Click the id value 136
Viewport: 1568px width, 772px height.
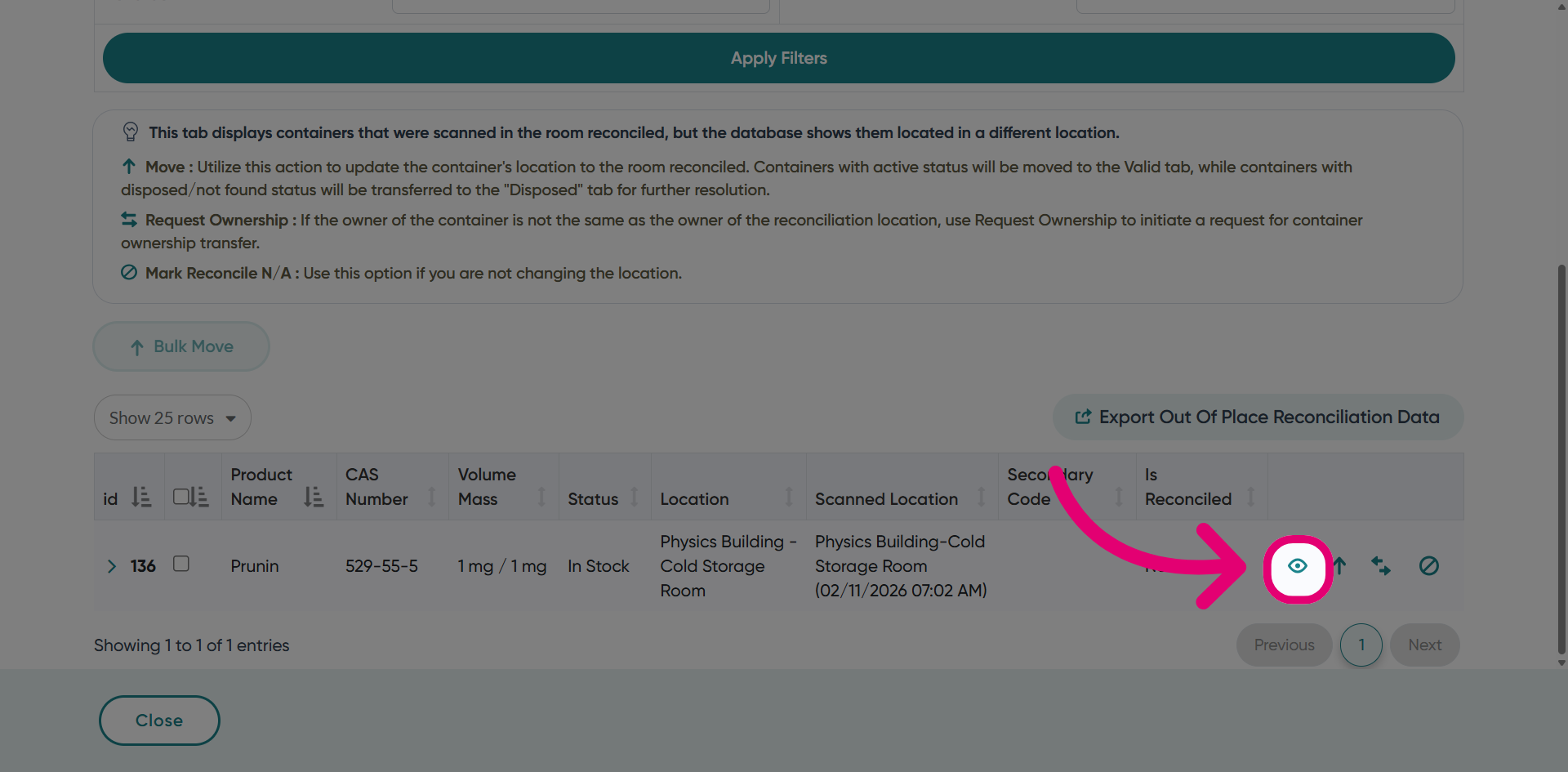[x=143, y=566]
